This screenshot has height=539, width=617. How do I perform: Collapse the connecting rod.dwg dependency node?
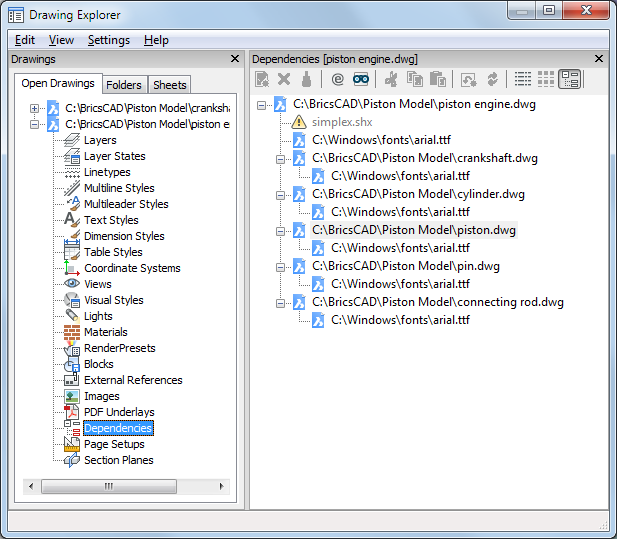280,303
